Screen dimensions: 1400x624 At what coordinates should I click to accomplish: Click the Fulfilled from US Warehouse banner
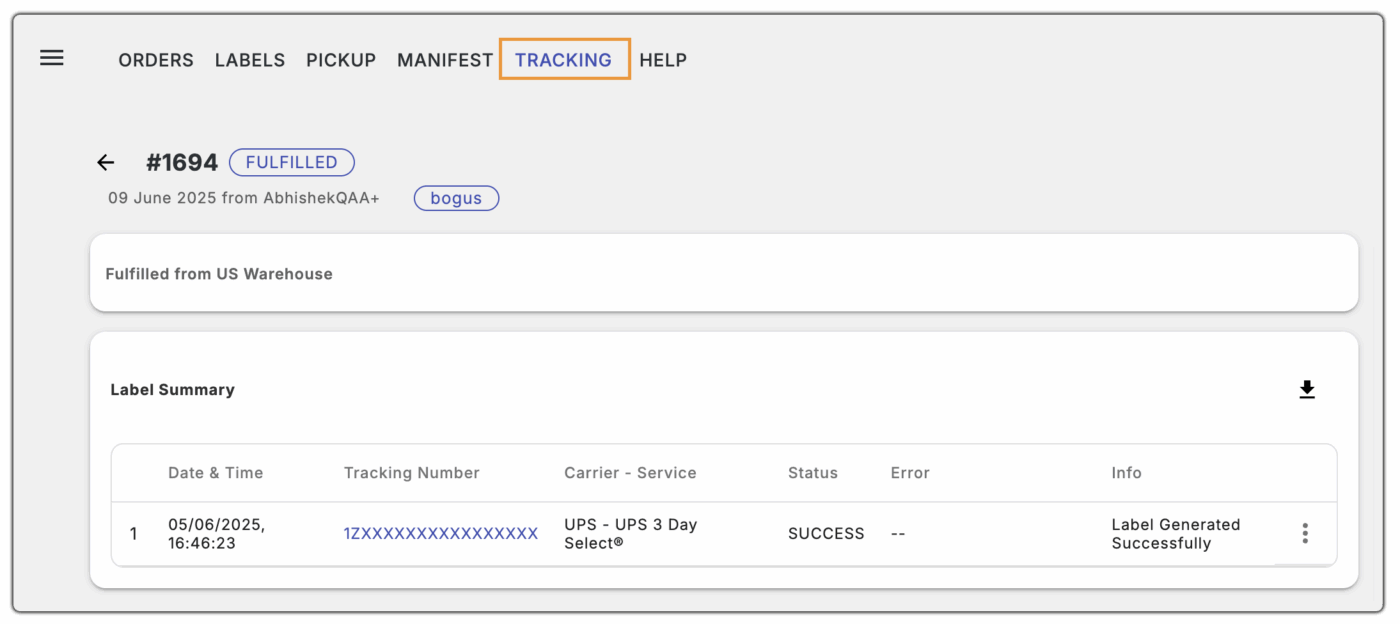[x=219, y=273]
